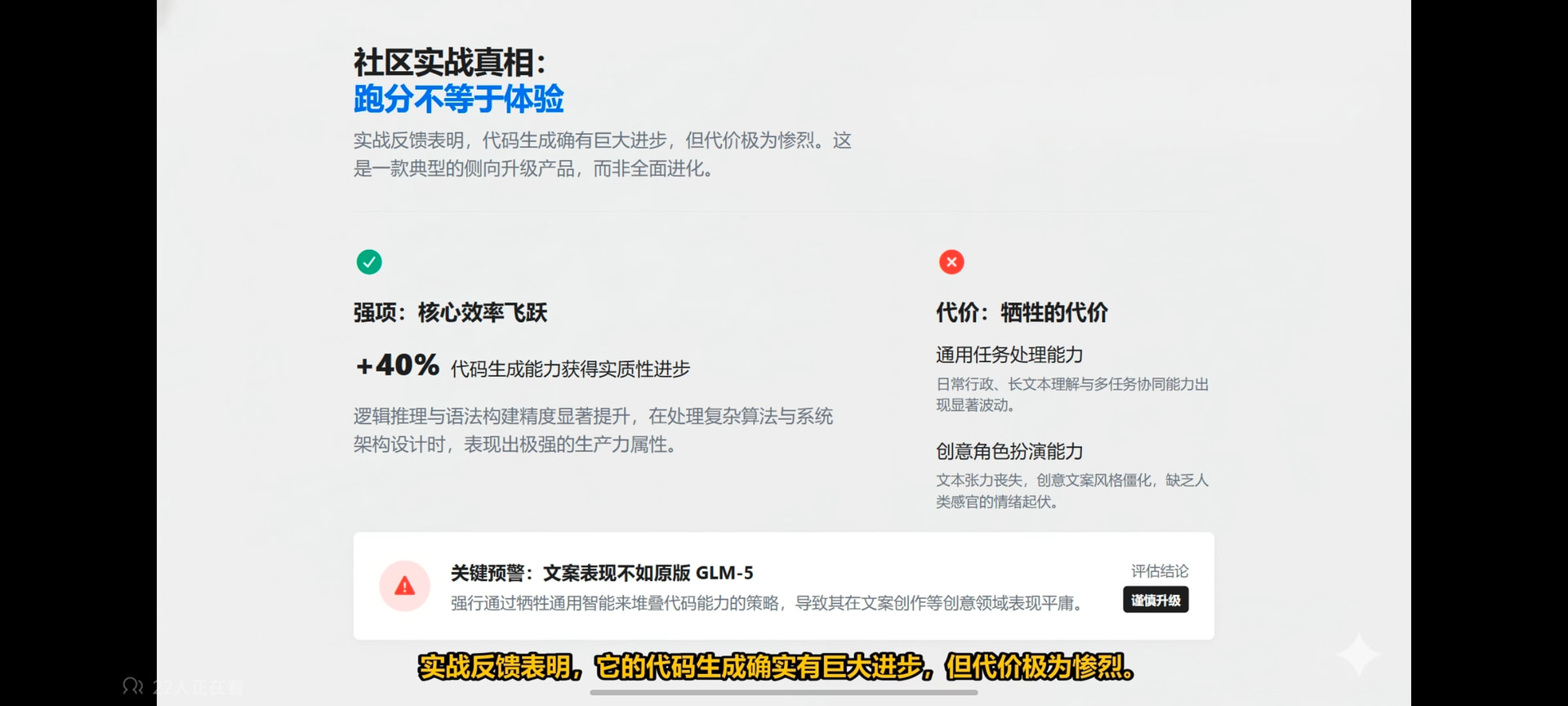Select the 强项：核心效率飞跃 heading

coord(450,312)
